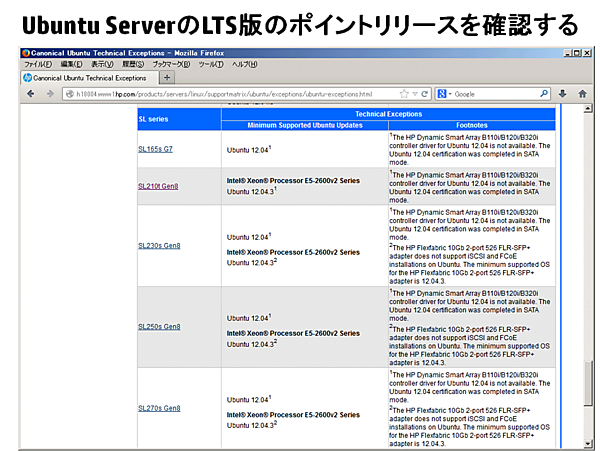Open the URL history dropdown arrow
Screen dimensions: 600x451
pyautogui.click(x=412, y=93)
